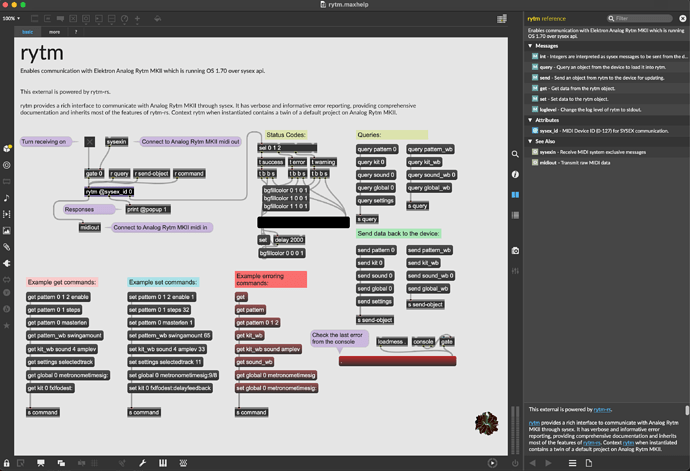The width and height of the screenshot is (690, 471).
Task: Click 'get pattern 0 1 steps' message box
Action: point(54,310)
